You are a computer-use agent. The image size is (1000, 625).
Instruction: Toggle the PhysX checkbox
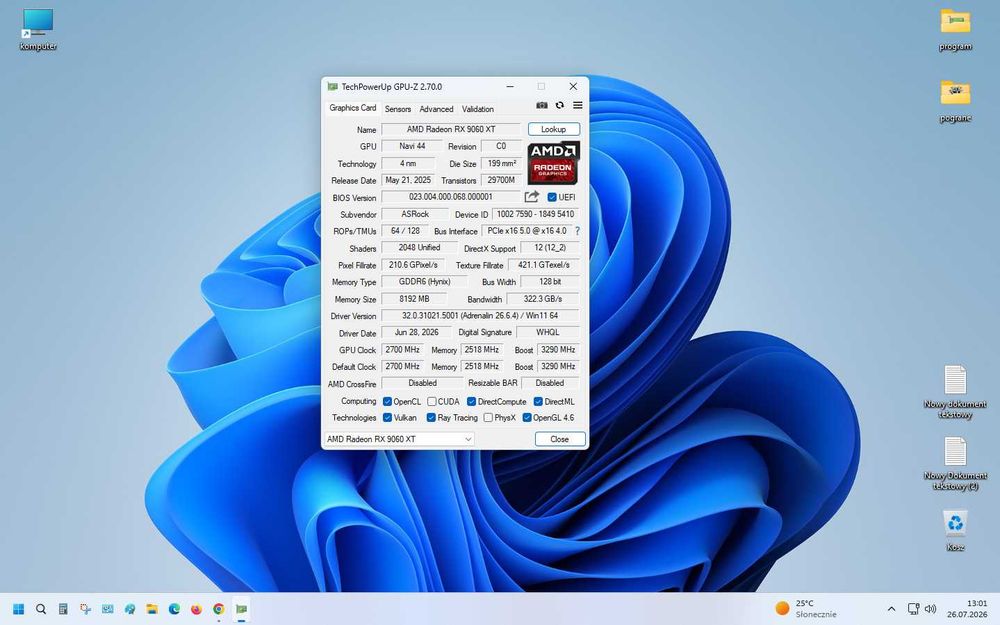(488, 418)
